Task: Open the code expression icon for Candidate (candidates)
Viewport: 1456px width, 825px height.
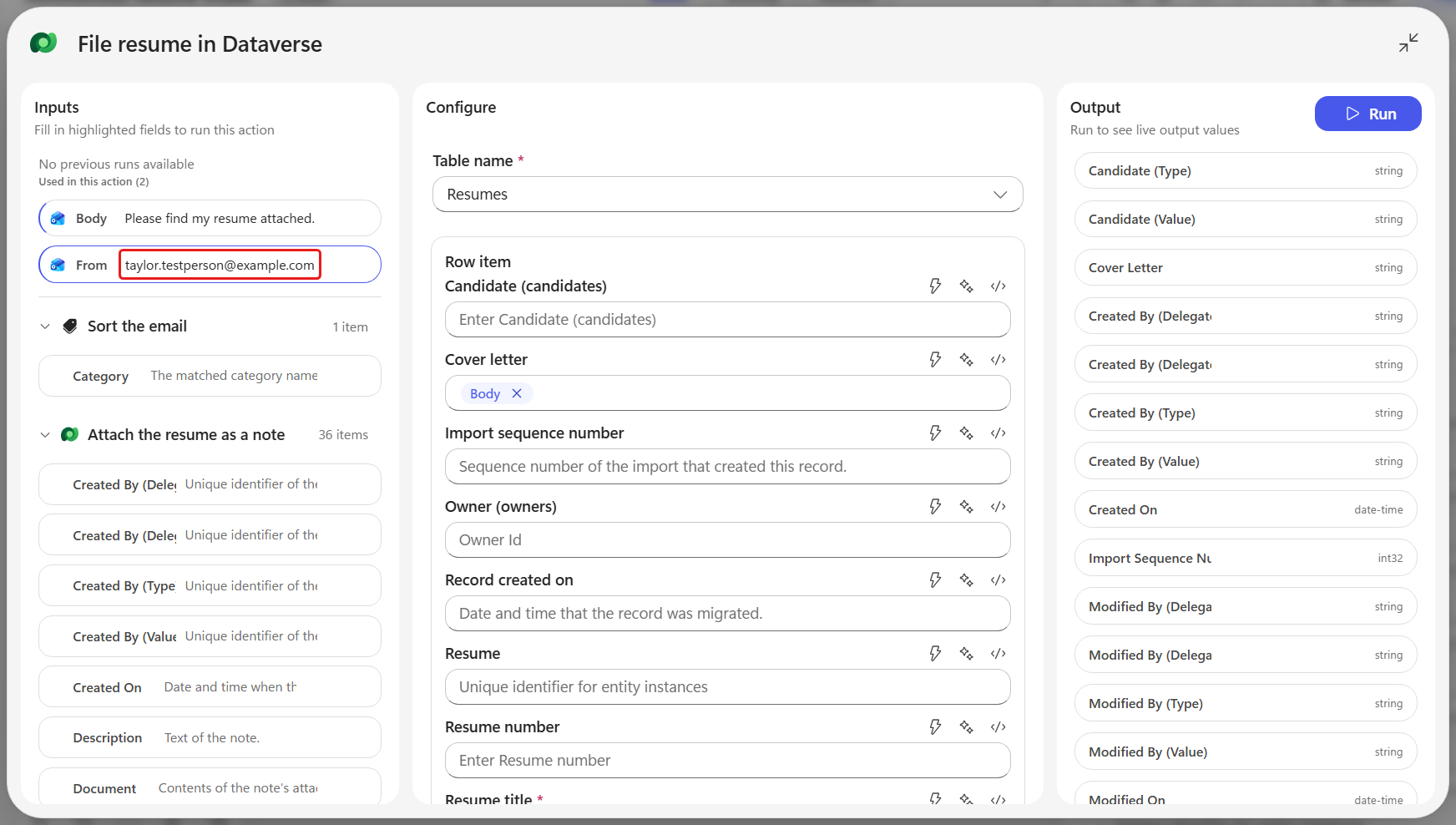Action: tap(998, 286)
